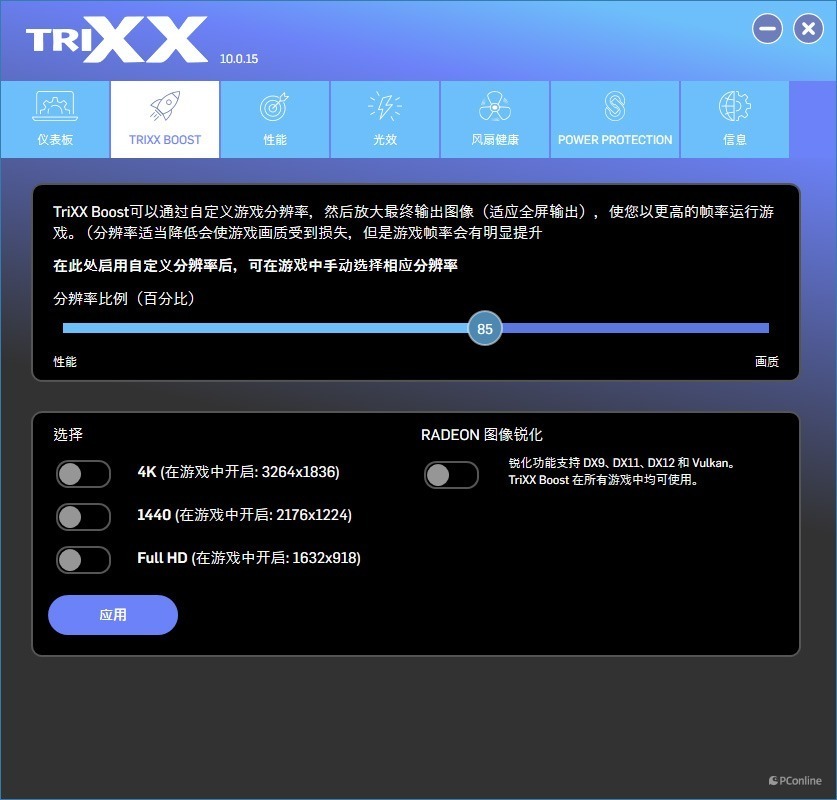Click the 应用 apply button
The image size is (837, 800).
click(113, 615)
